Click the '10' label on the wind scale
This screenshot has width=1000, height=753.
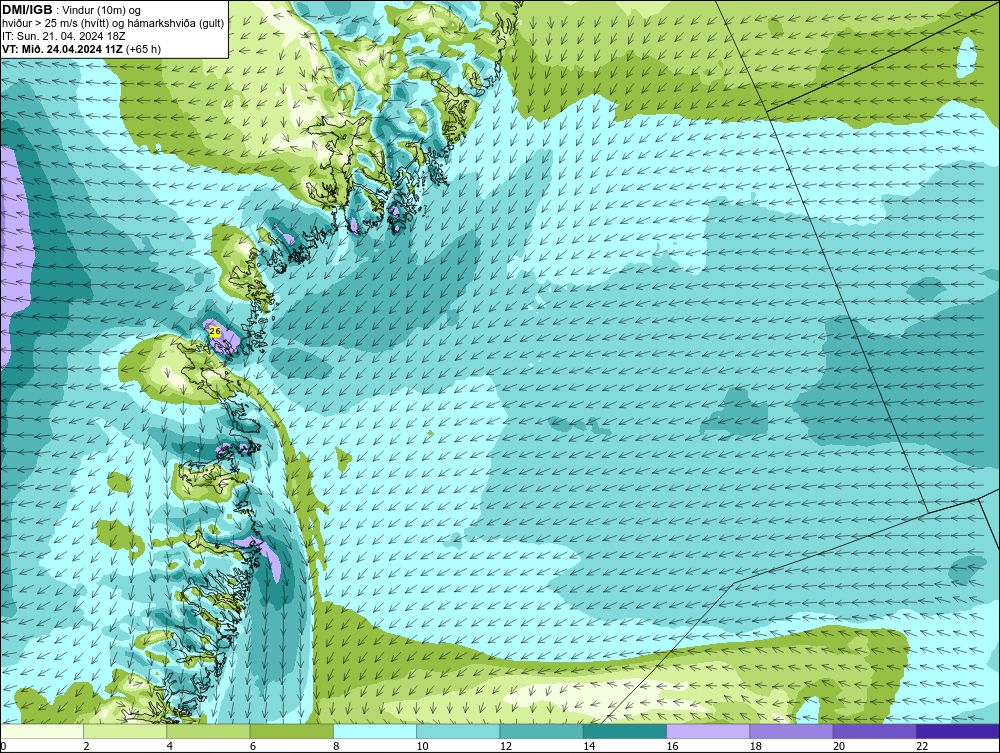point(422,747)
